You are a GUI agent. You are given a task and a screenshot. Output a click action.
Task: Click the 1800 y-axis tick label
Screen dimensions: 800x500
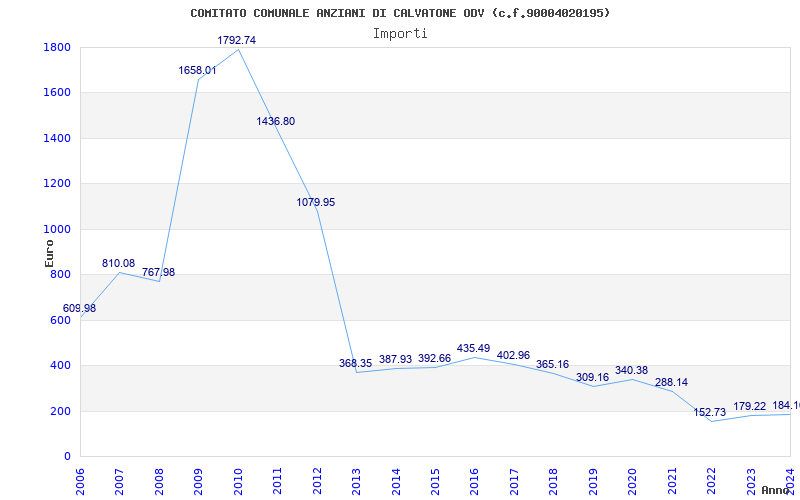(57, 48)
